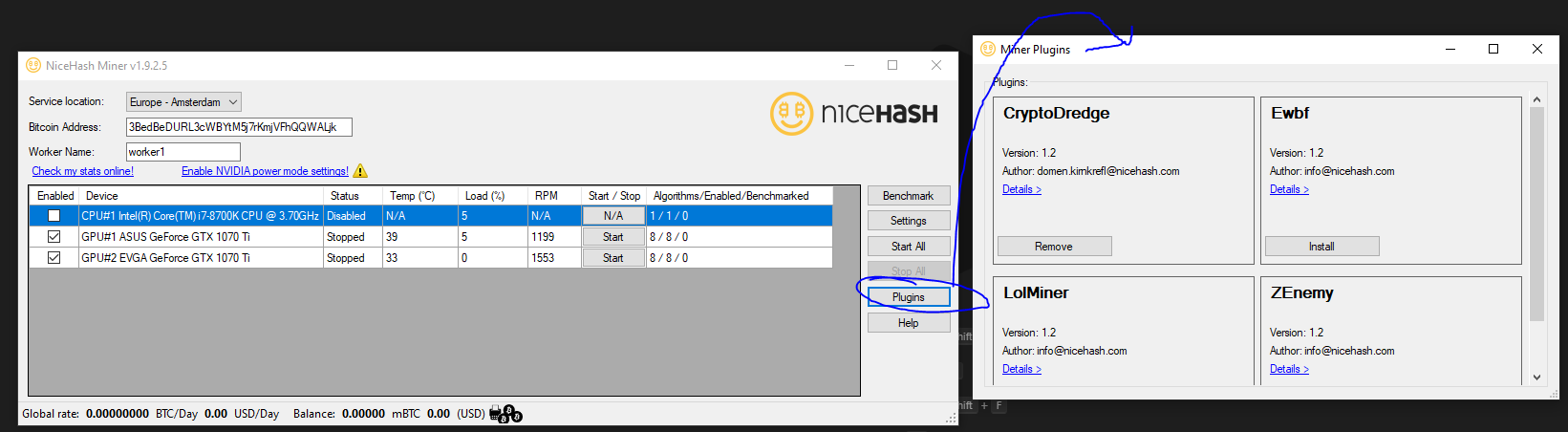Click the Miner Plugins vertical scrollbar thumb

click(x=1536, y=213)
